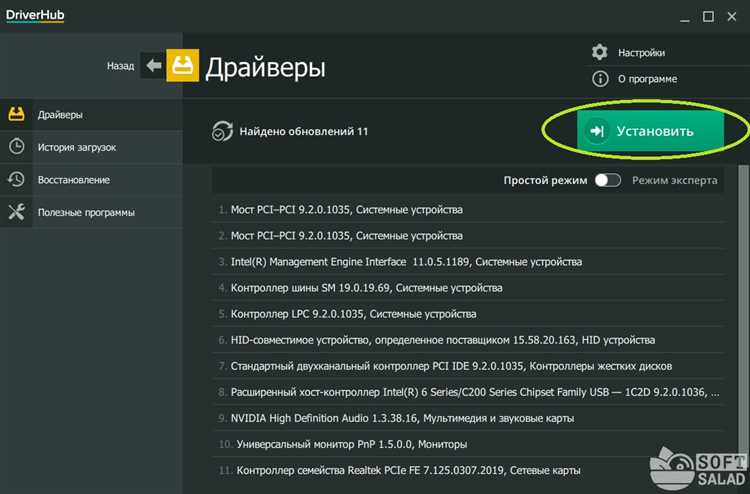Viewport: 750px width, 494px height.
Task: Click the Восстановление restore icon
Action: pos(16,179)
